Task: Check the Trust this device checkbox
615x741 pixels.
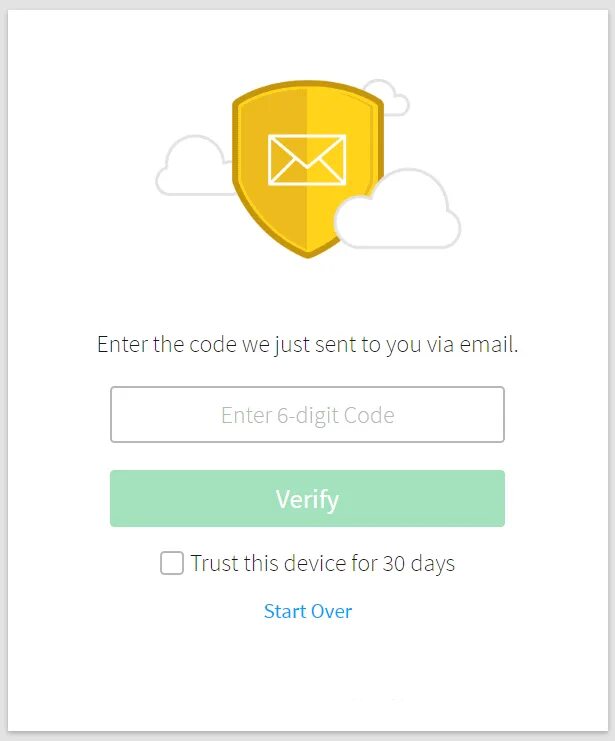Action: click(172, 563)
